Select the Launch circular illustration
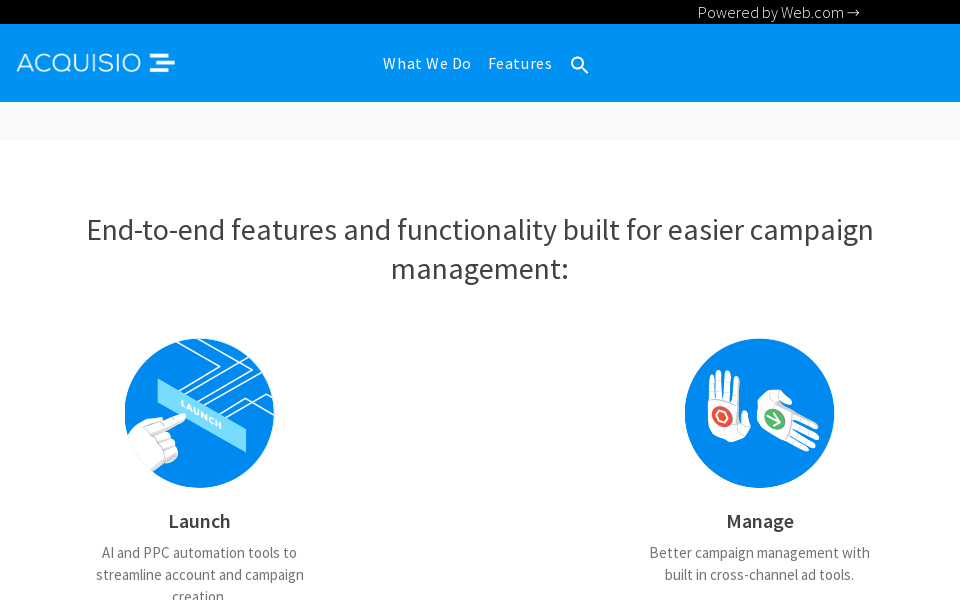Screen dimensions: 960x600 (199, 413)
